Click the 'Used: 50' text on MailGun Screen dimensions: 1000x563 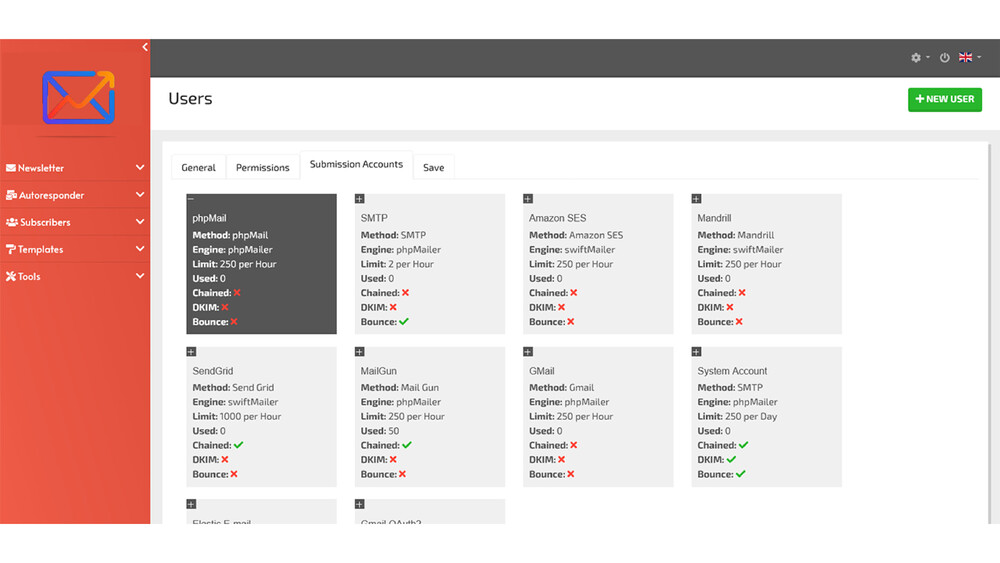379,431
